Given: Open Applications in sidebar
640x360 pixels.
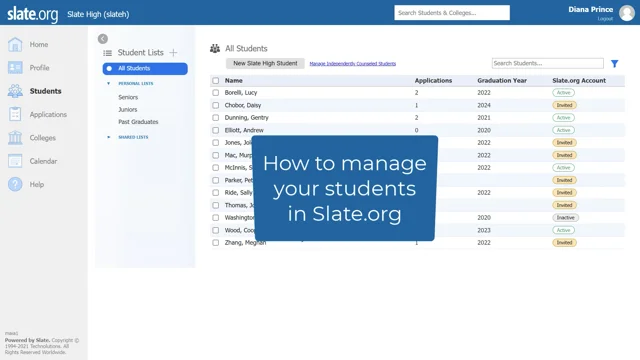Looking at the screenshot, I should point(48,115).
